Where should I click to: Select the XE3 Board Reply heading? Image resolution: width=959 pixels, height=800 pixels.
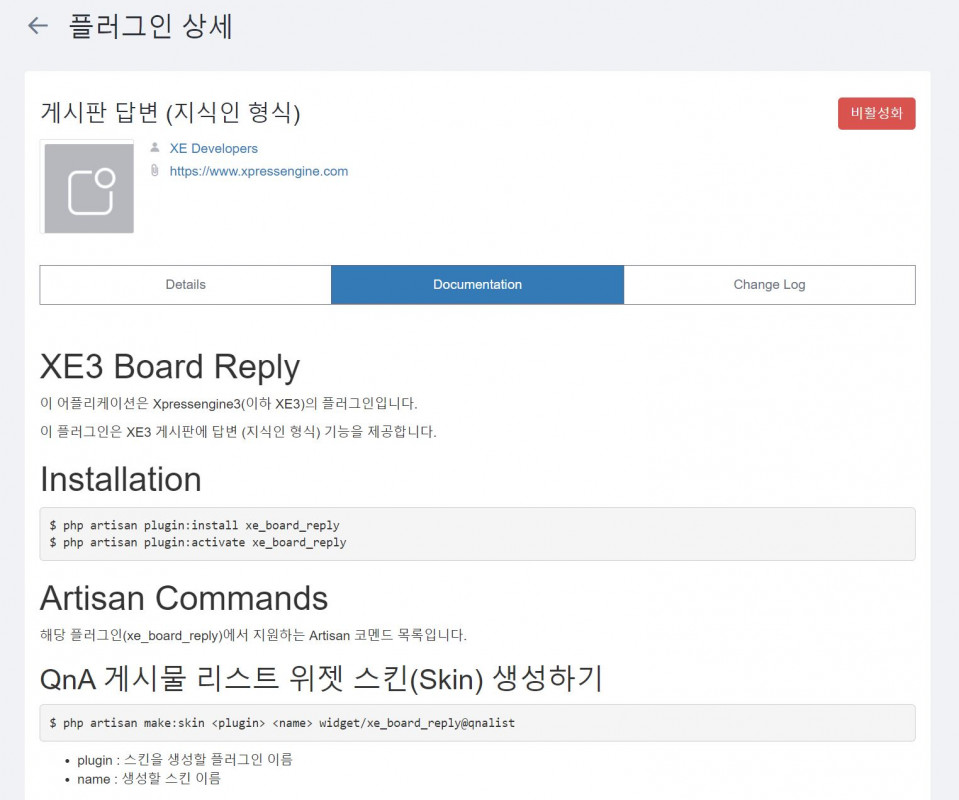(x=168, y=366)
